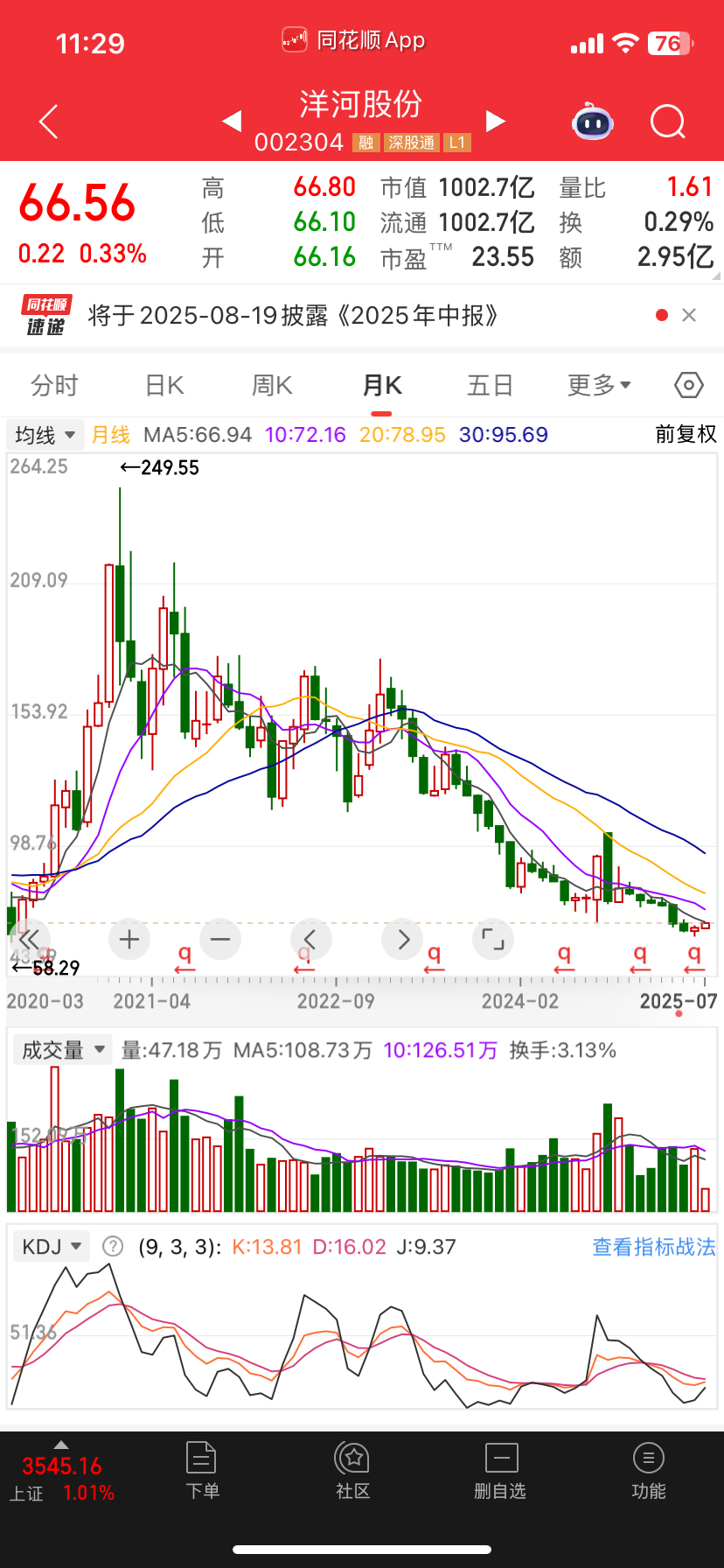Tap the 249.55 peak price marker
724x1568 pixels.
pos(160,468)
